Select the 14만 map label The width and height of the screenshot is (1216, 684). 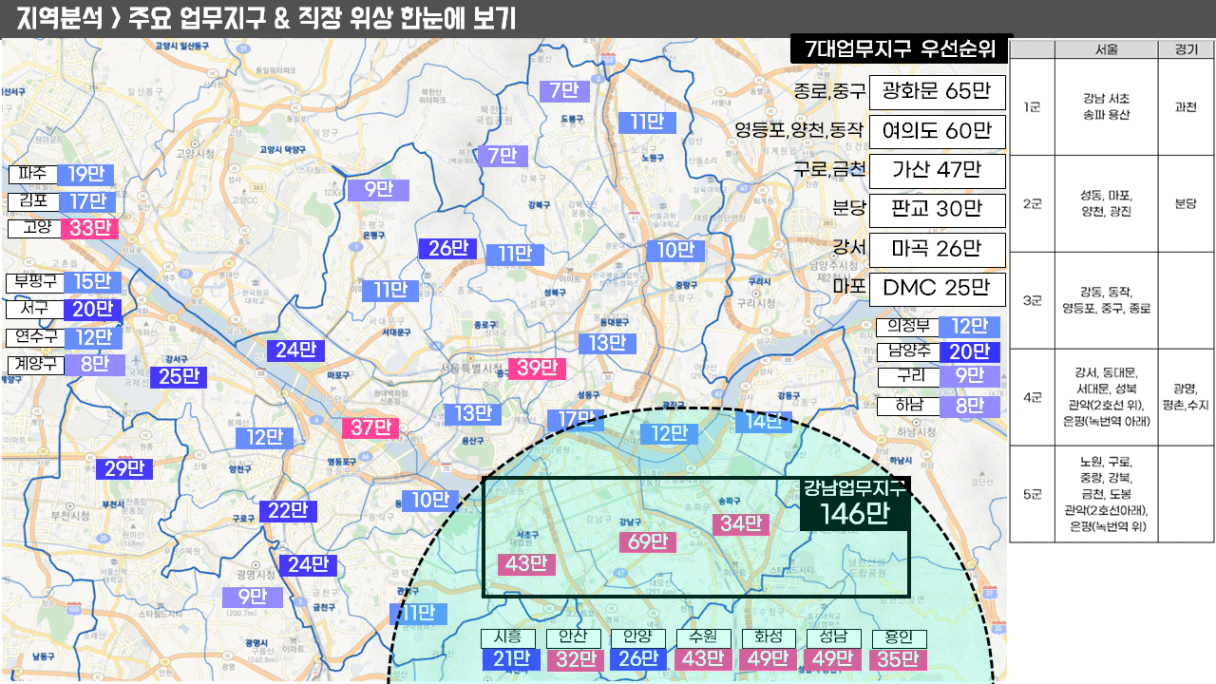[763, 421]
